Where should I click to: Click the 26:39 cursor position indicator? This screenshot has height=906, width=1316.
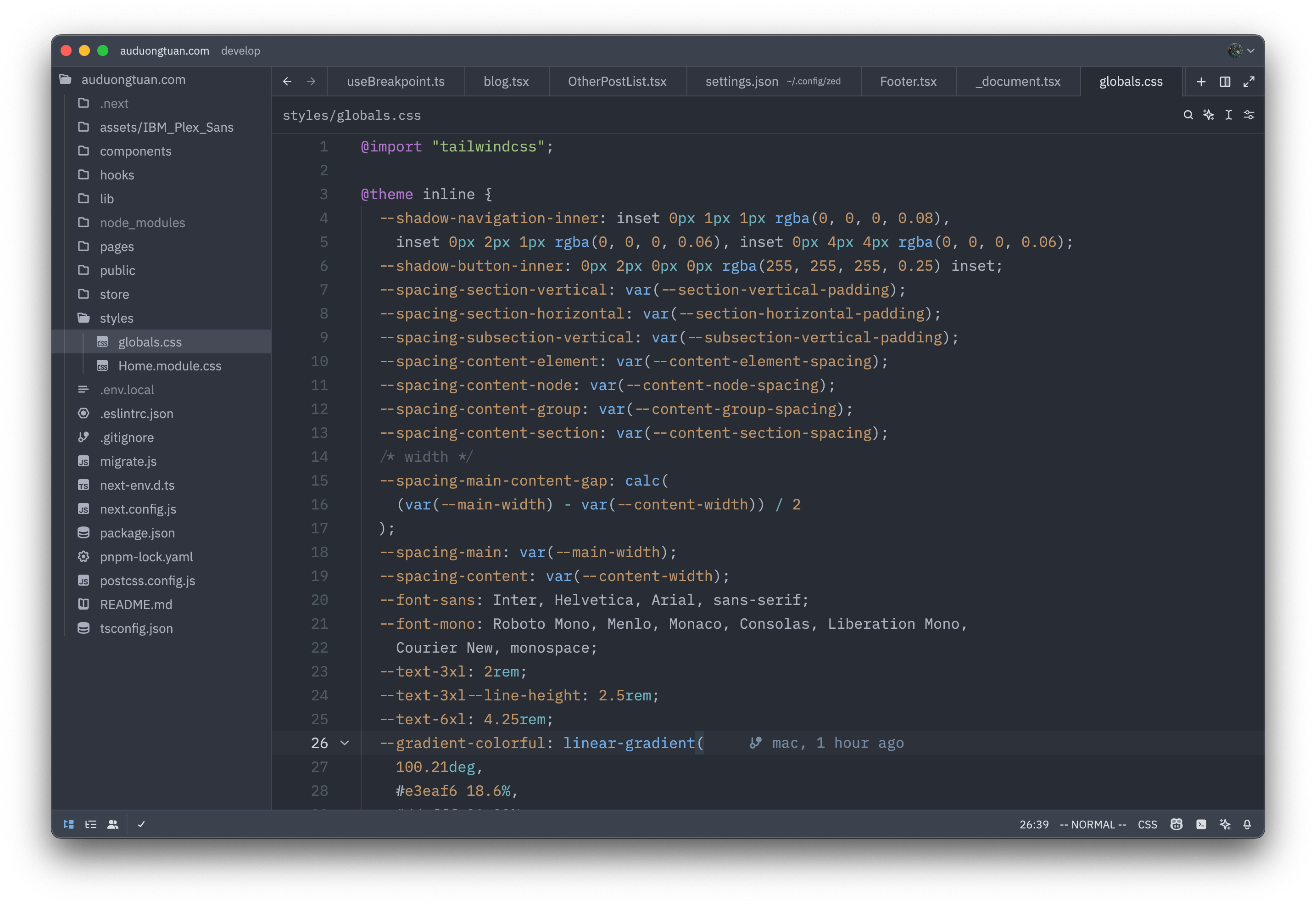click(x=1034, y=824)
